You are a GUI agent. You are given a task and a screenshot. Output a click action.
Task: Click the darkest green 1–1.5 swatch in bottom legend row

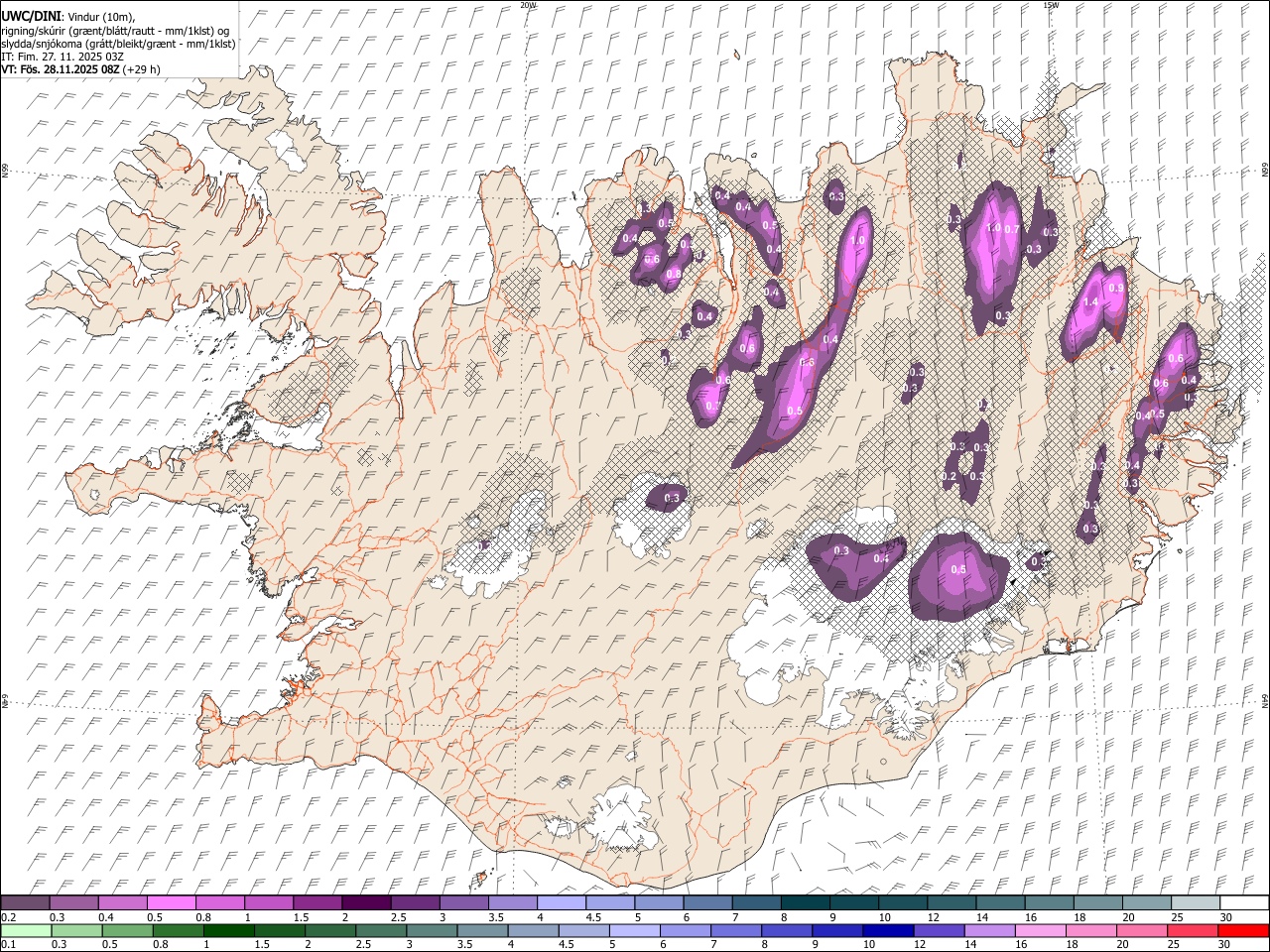pos(229,931)
